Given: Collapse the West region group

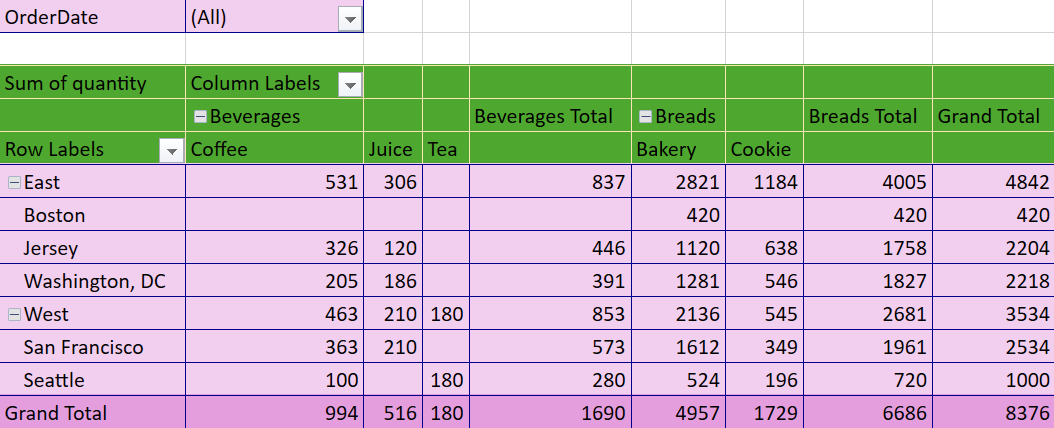Looking at the screenshot, I should [14, 314].
